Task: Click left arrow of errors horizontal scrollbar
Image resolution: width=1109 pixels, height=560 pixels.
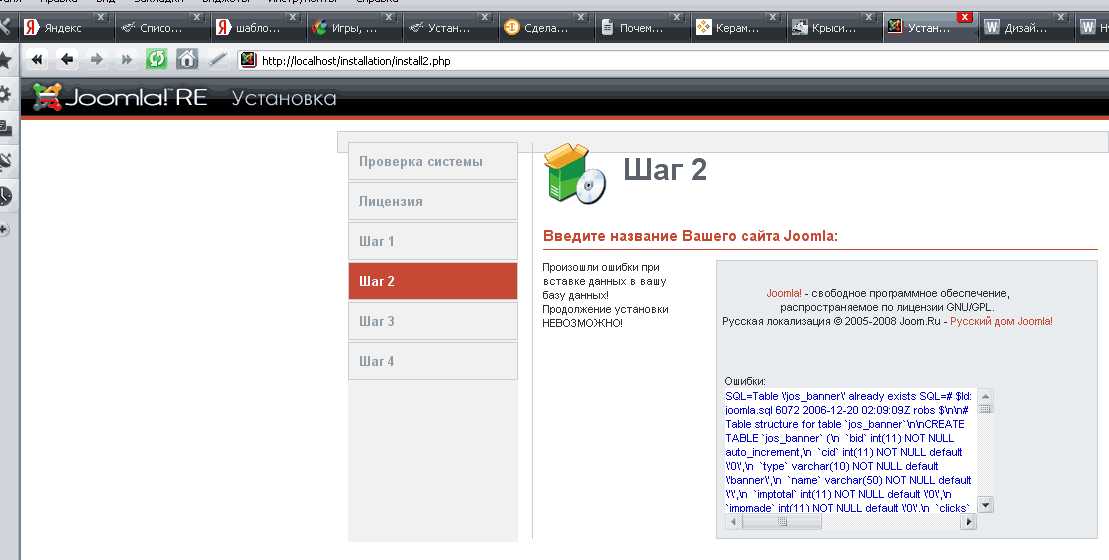Action: tap(733, 521)
